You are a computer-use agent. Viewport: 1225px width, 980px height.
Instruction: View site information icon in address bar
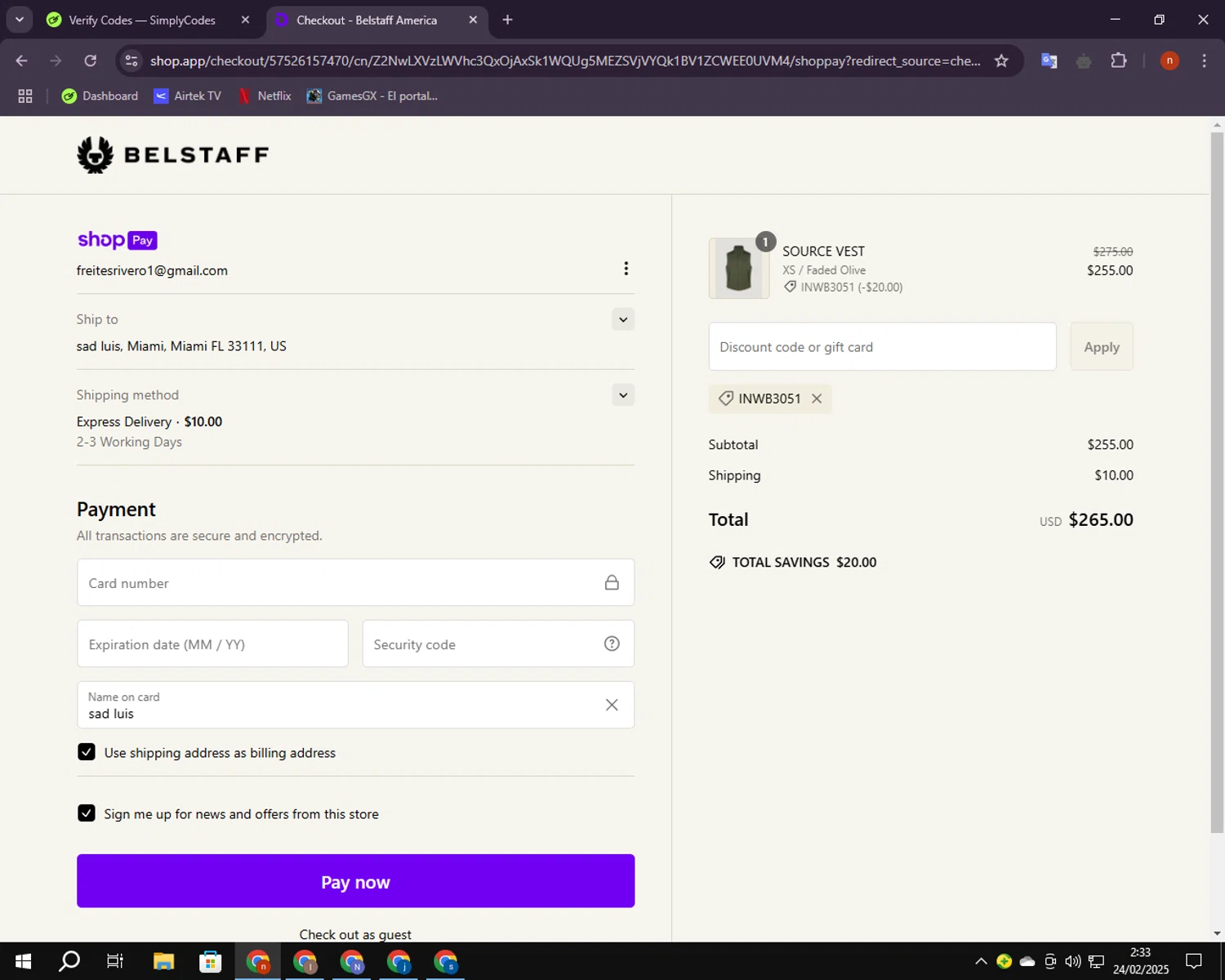131,60
